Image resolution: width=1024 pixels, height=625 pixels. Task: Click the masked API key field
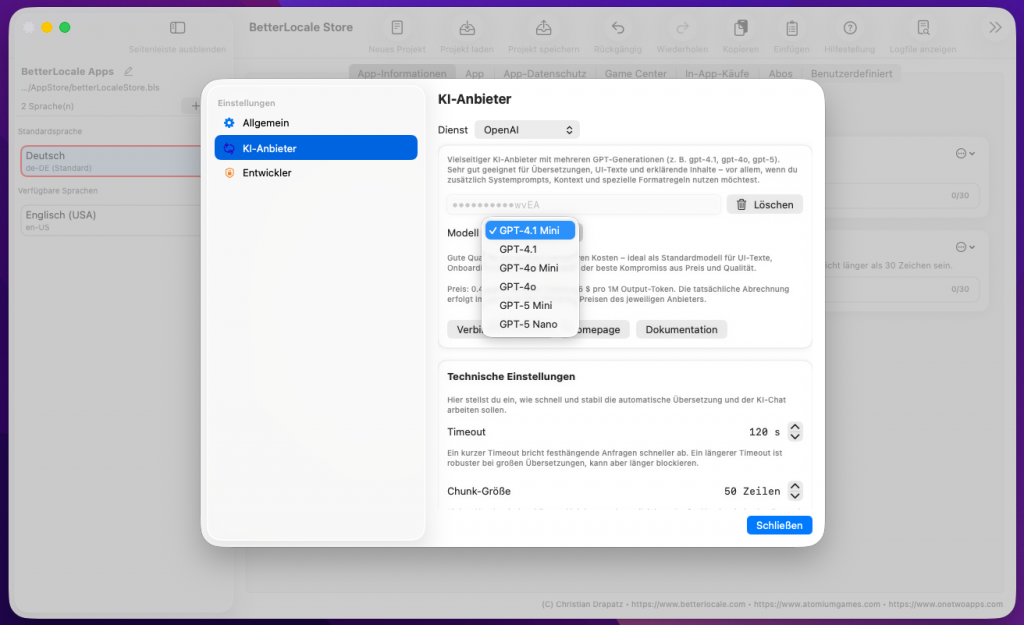[x=583, y=205]
